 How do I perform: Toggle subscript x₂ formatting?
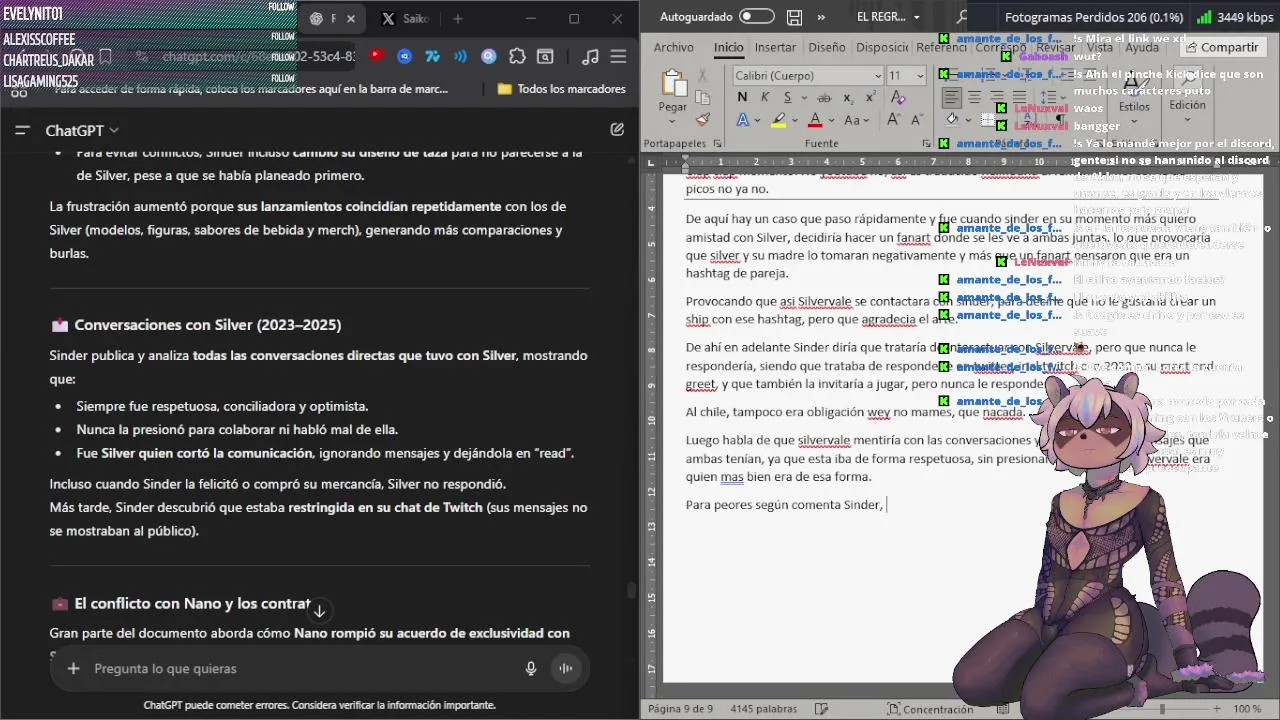[x=848, y=97]
